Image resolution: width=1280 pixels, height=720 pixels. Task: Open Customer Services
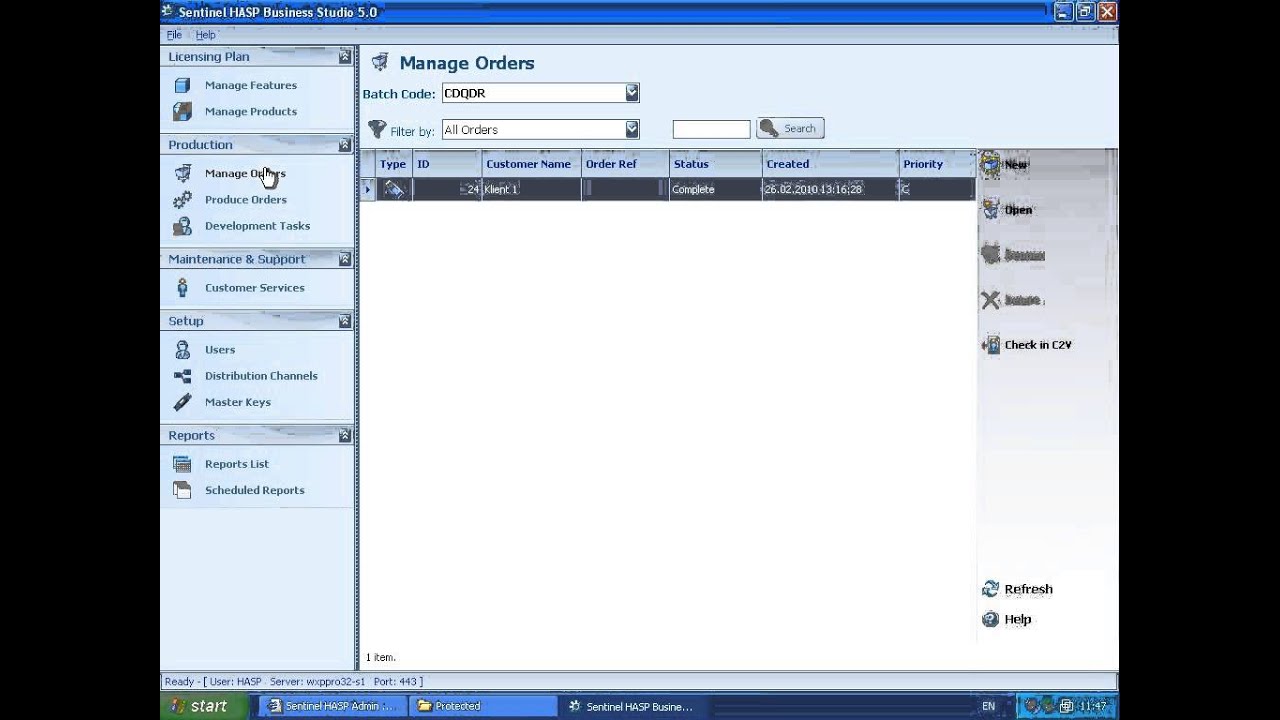tap(255, 288)
